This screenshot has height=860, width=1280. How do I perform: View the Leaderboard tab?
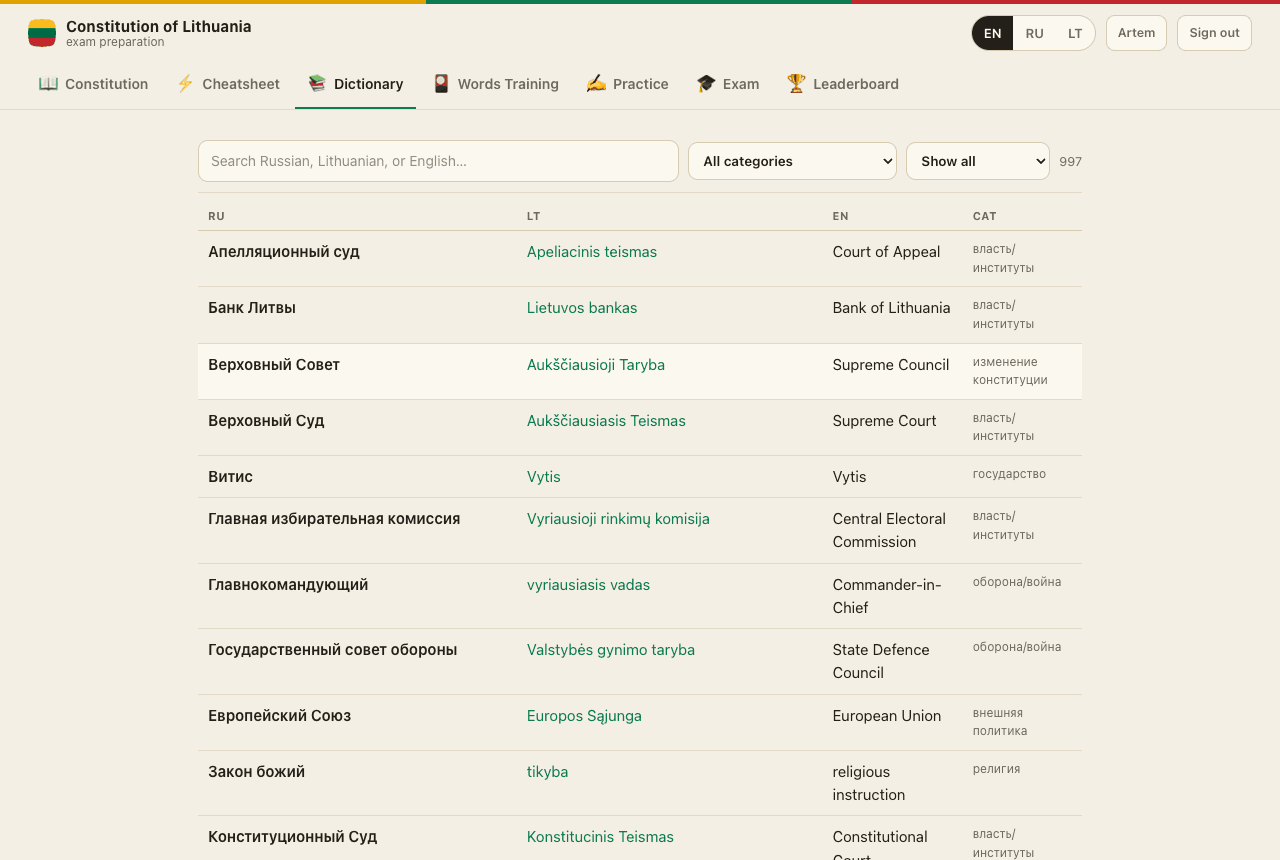[x=842, y=84]
